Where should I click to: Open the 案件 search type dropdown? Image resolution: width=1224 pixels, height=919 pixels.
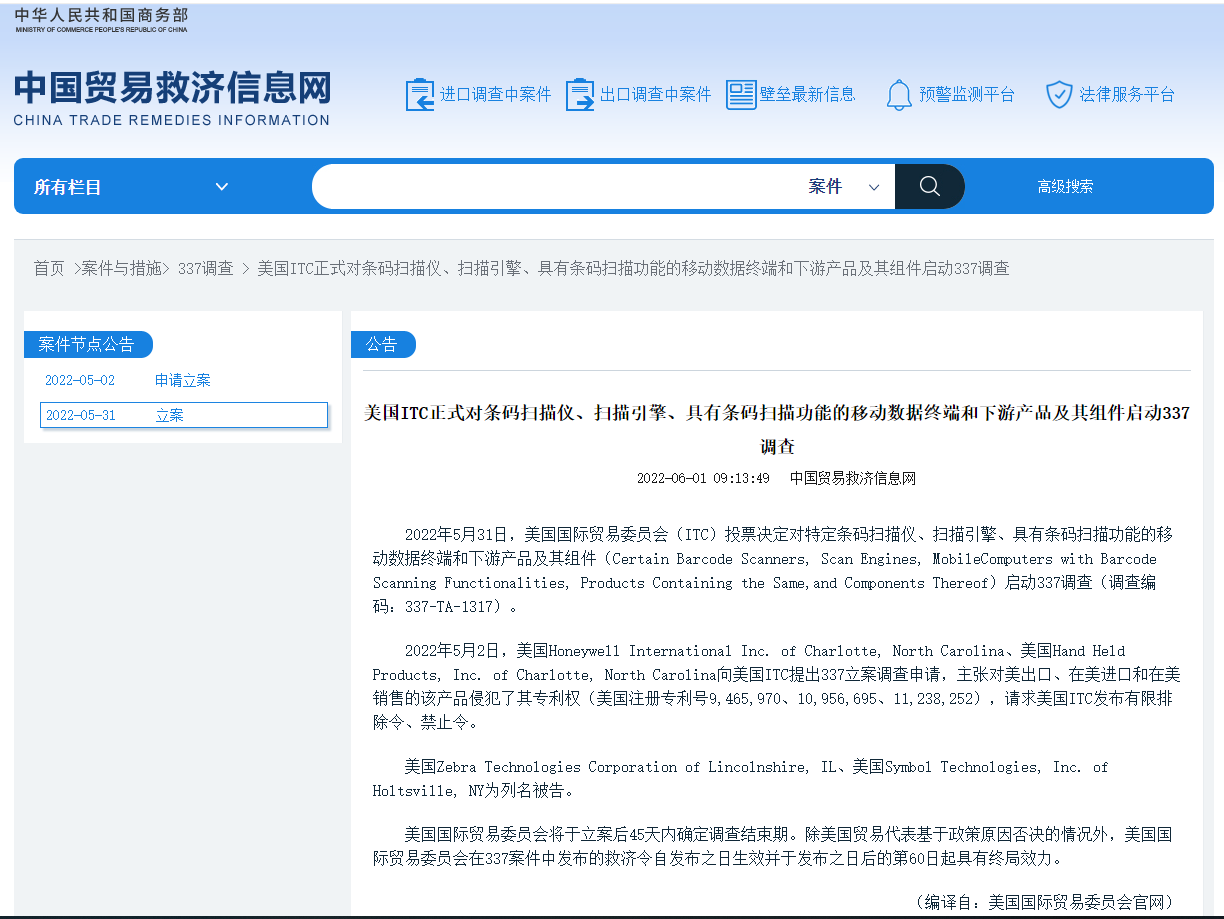click(x=844, y=187)
